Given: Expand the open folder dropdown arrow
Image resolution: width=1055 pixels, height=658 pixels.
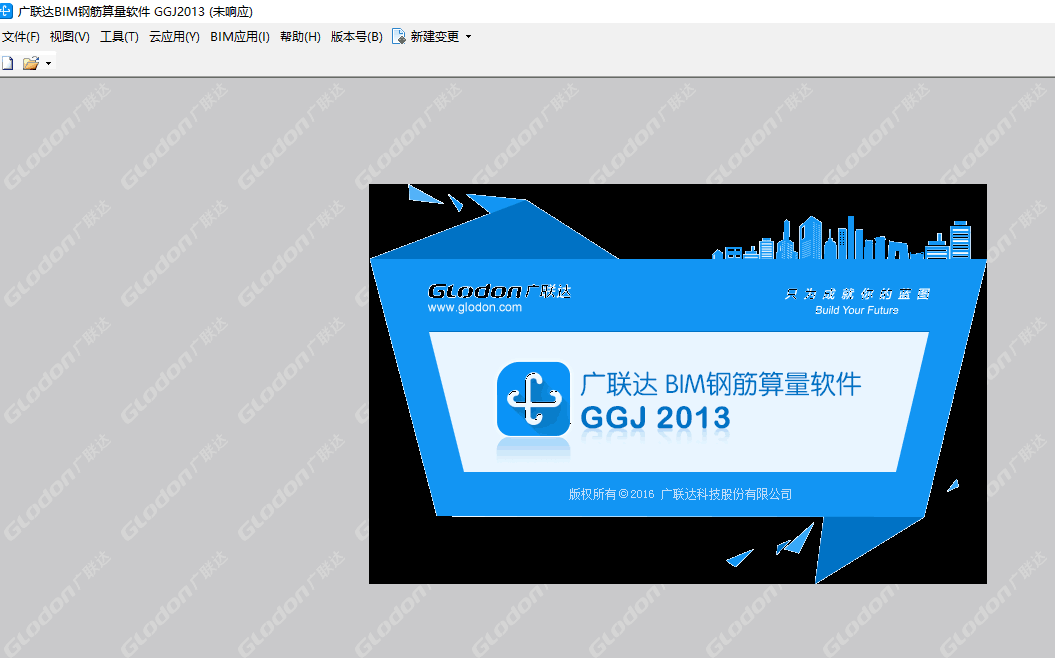Looking at the screenshot, I should tap(48, 64).
